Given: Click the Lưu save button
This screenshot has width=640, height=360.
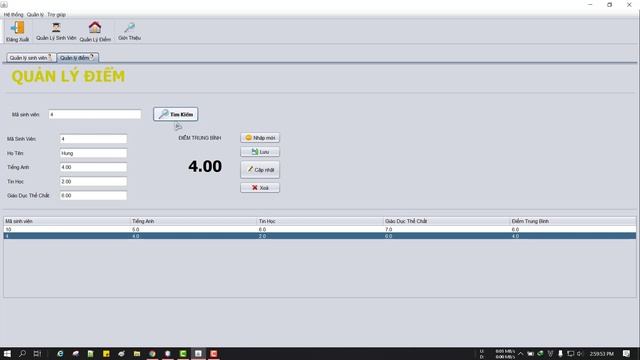Looking at the screenshot, I should coord(260,152).
